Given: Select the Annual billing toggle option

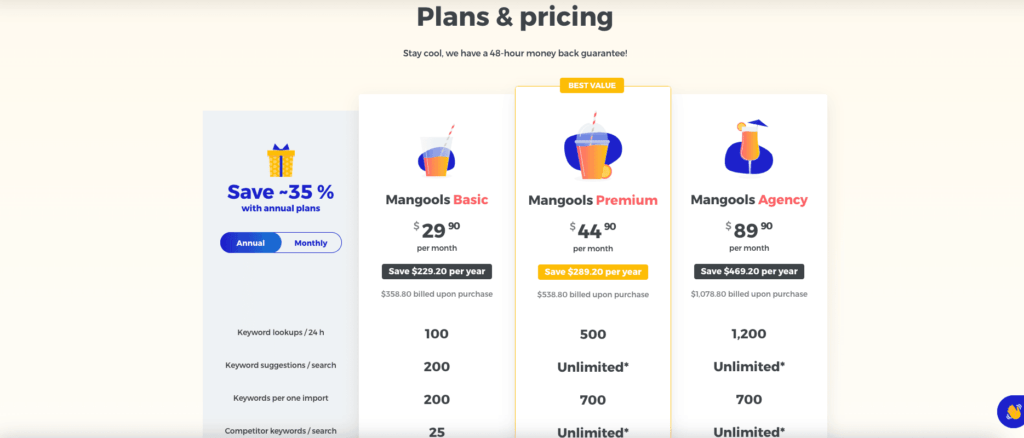Looking at the screenshot, I should pyautogui.click(x=250, y=243).
